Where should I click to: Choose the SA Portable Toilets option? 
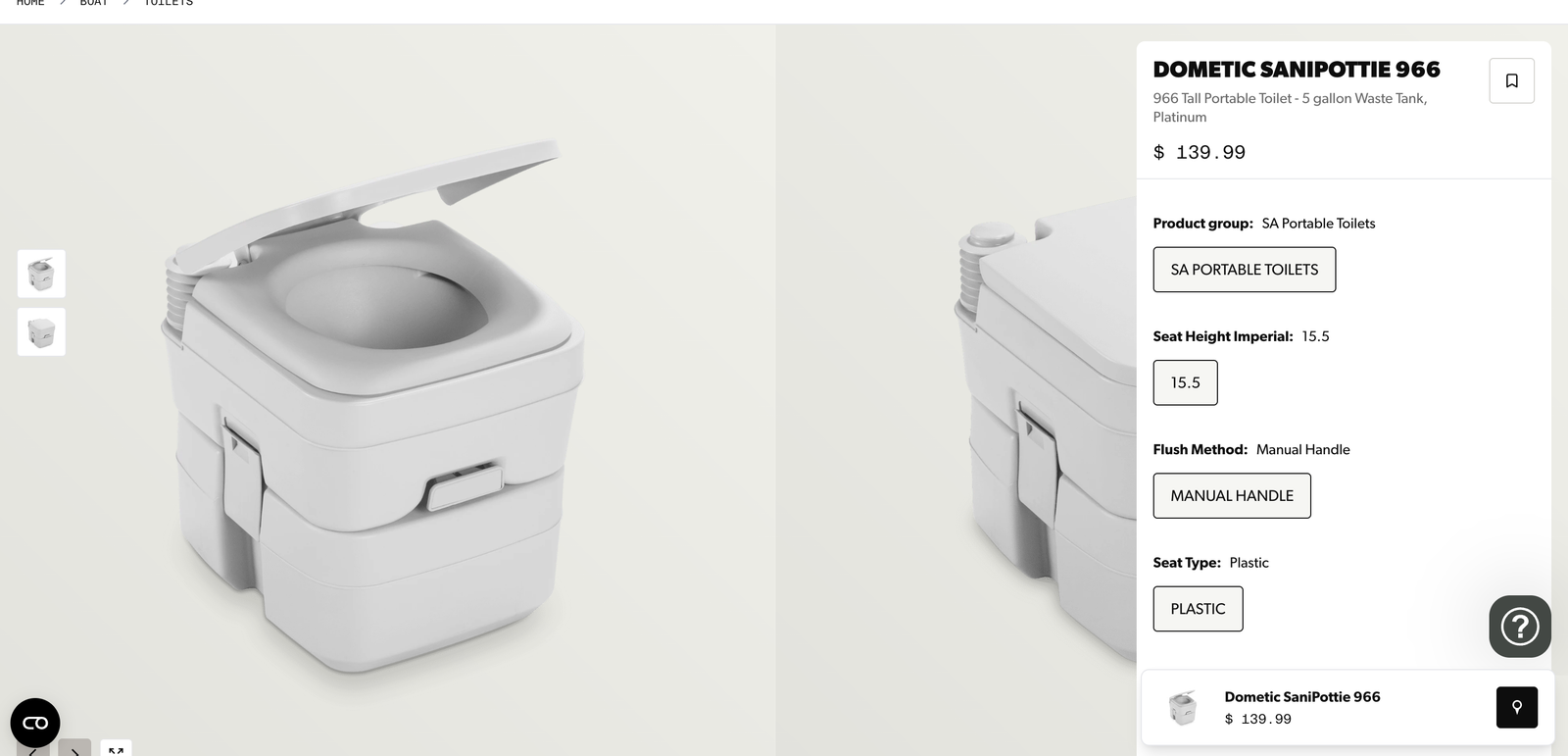(1245, 270)
